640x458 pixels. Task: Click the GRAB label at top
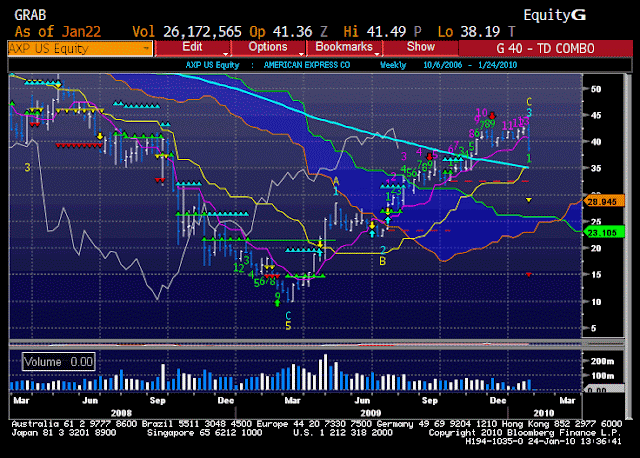point(30,15)
